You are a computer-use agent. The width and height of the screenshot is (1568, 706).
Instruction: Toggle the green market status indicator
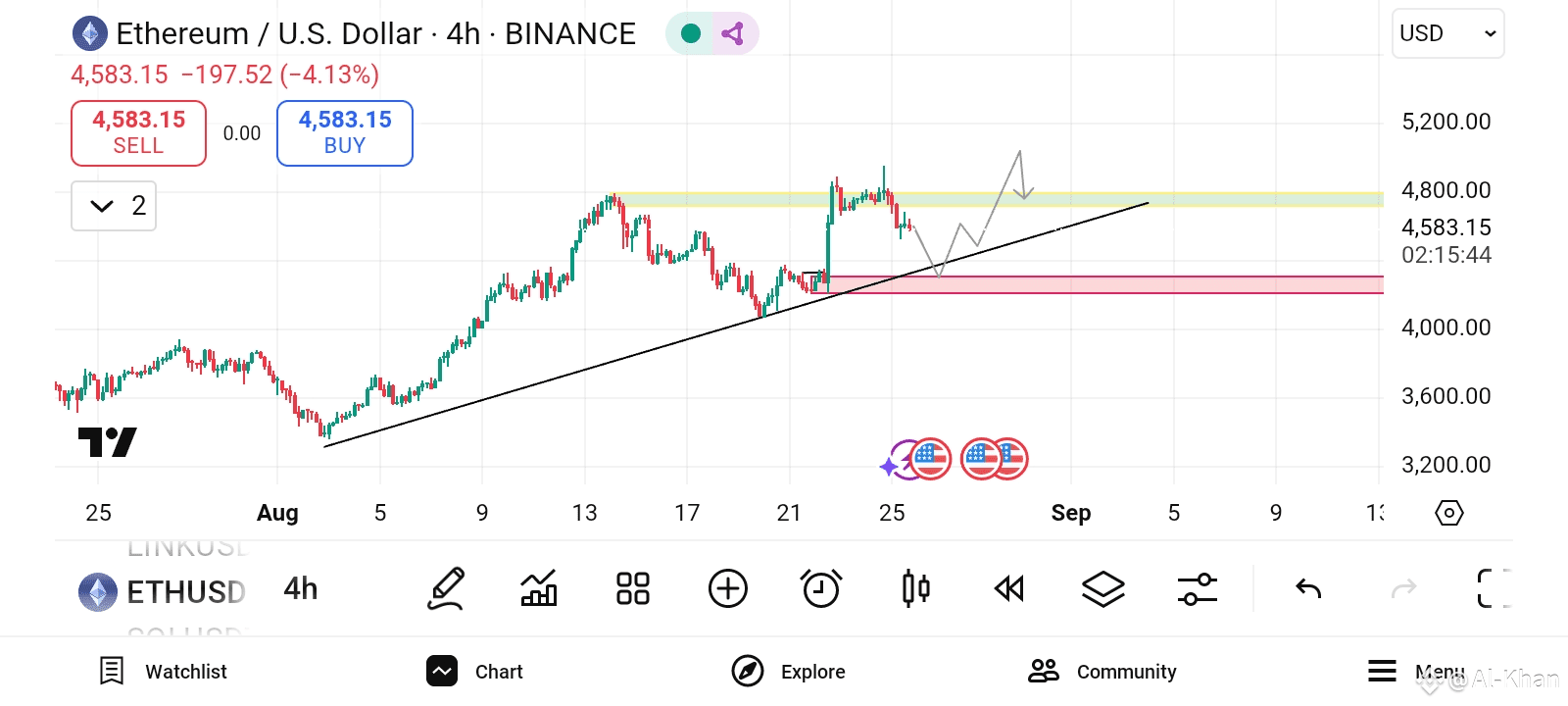(691, 34)
